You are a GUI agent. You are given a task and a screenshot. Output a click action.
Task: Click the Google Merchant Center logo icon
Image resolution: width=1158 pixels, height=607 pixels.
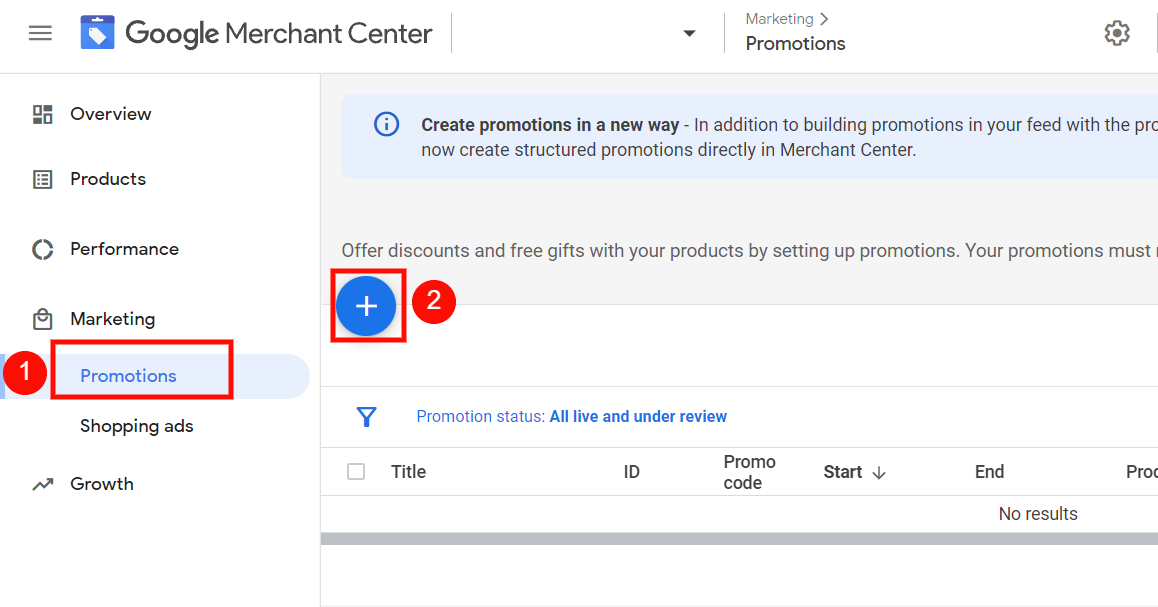click(x=97, y=32)
